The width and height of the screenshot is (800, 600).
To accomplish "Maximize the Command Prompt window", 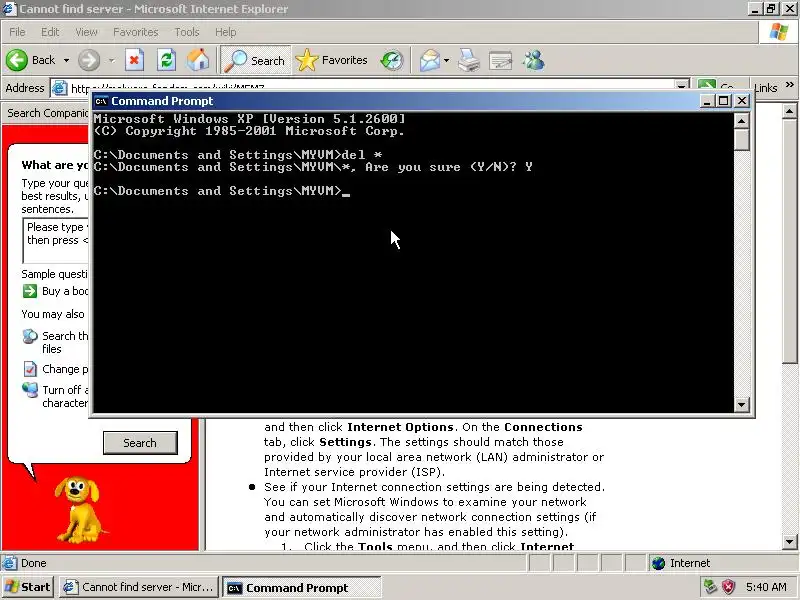I will pos(723,101).
